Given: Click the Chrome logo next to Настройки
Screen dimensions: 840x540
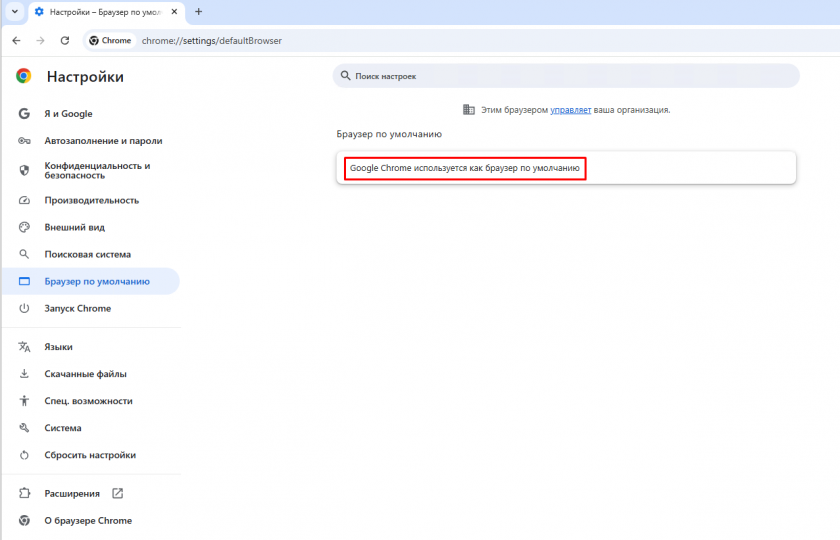Looking at the screenshot, I should (x=24, y=77).
